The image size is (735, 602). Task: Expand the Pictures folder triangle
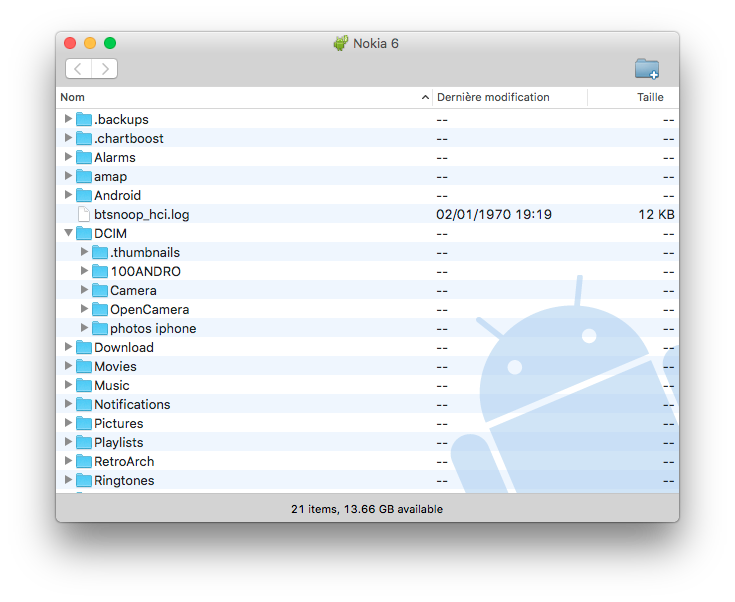coord(68,422)
